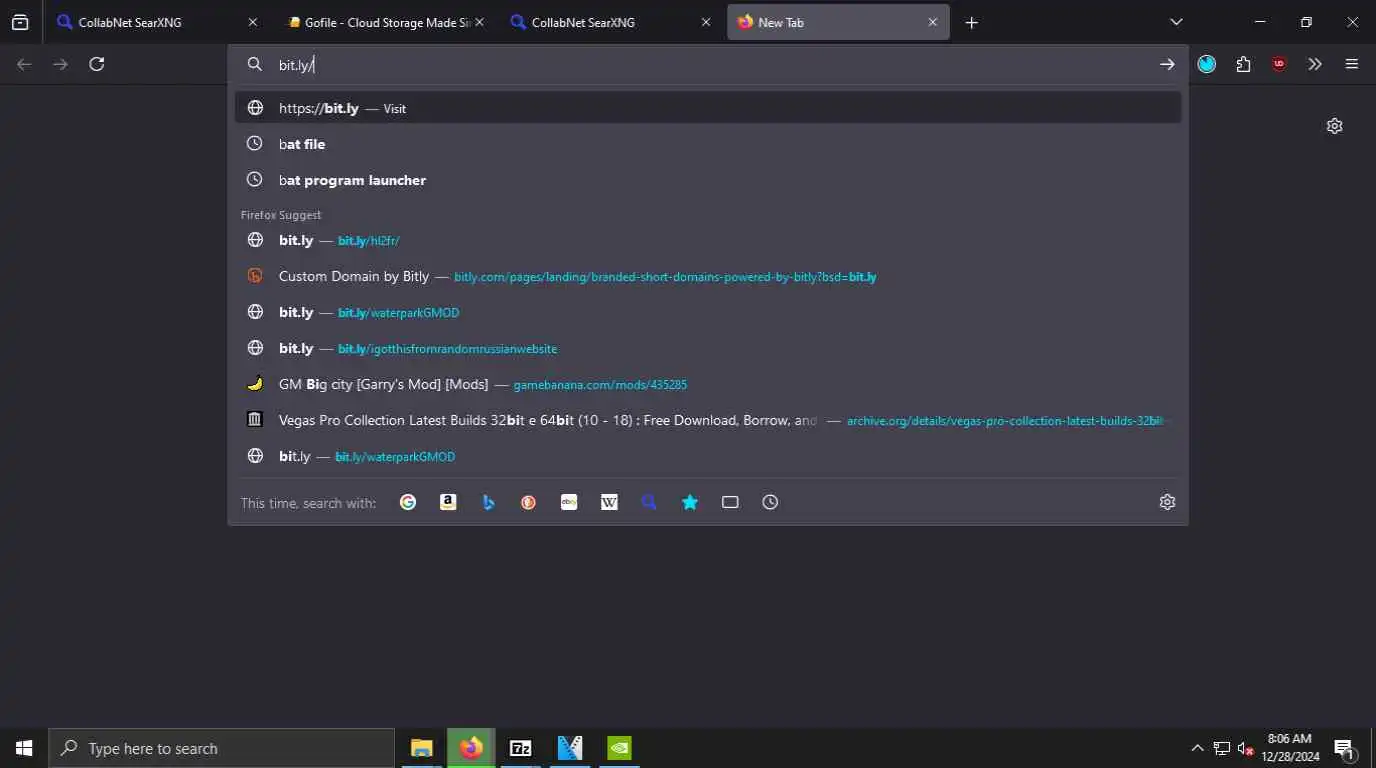Search open tabs using the tabs icon
The image size is (1376, 768).
pos(730,502)
